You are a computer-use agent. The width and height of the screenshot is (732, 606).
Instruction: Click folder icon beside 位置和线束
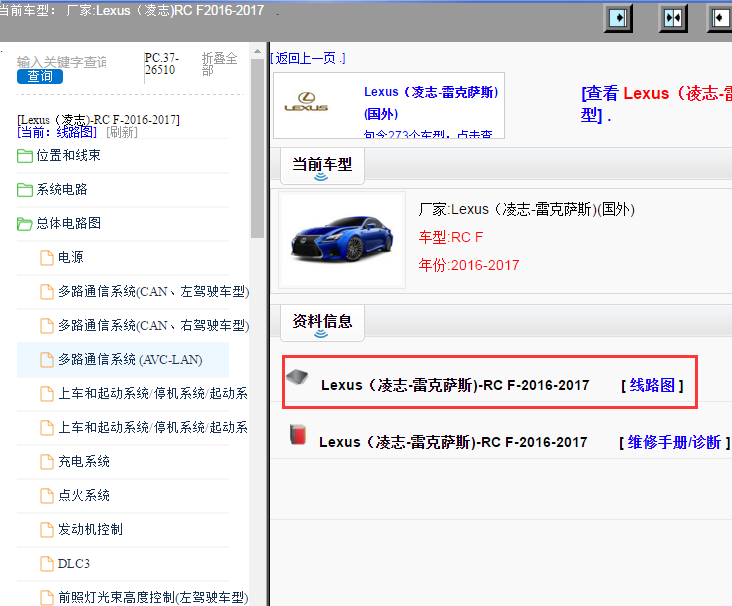[25, 156]
